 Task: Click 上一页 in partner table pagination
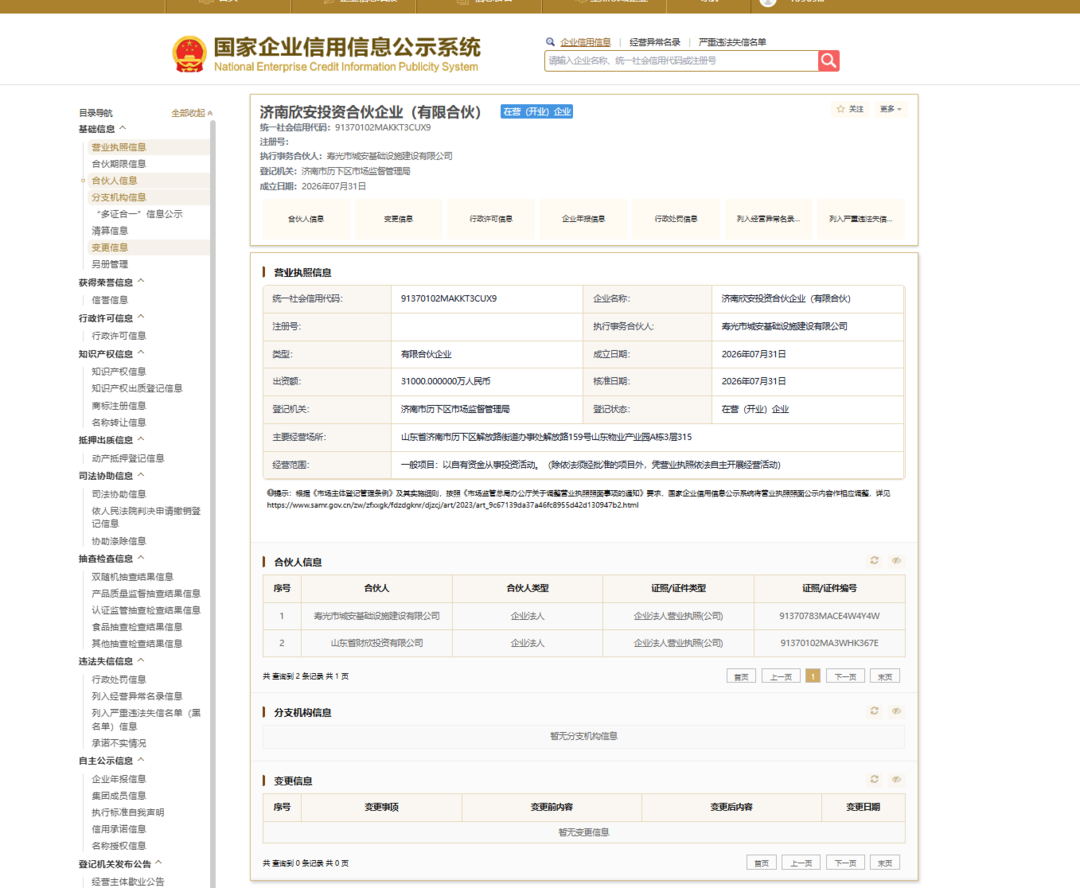coord(781,677)
